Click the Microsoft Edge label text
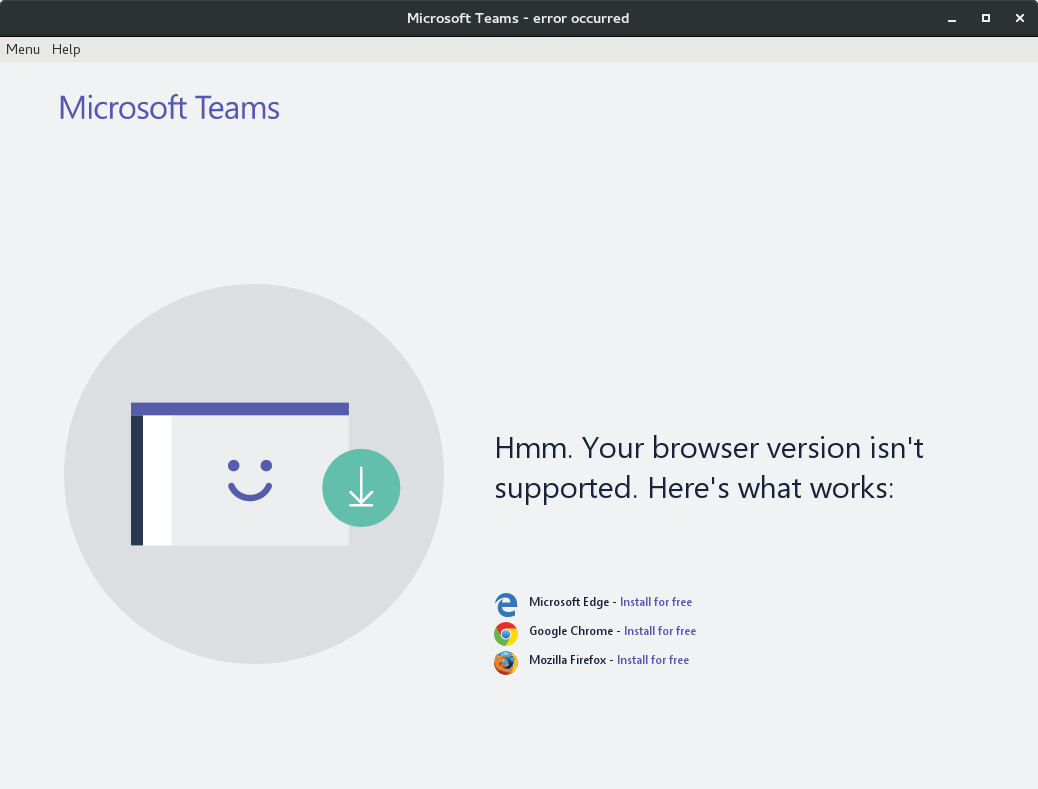Screen dimensions: 1038x789 click(x=569, y=602)
